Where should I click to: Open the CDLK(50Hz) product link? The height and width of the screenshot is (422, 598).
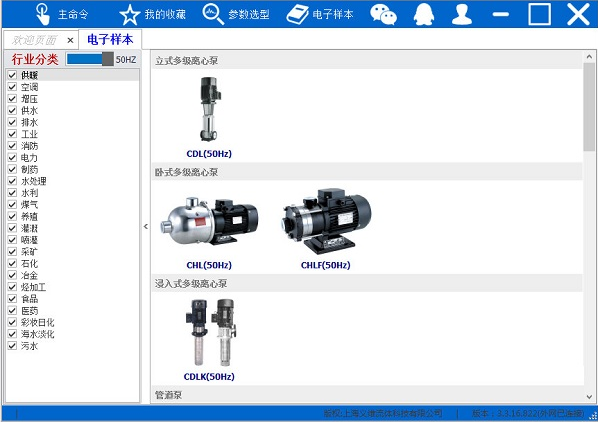209,377
